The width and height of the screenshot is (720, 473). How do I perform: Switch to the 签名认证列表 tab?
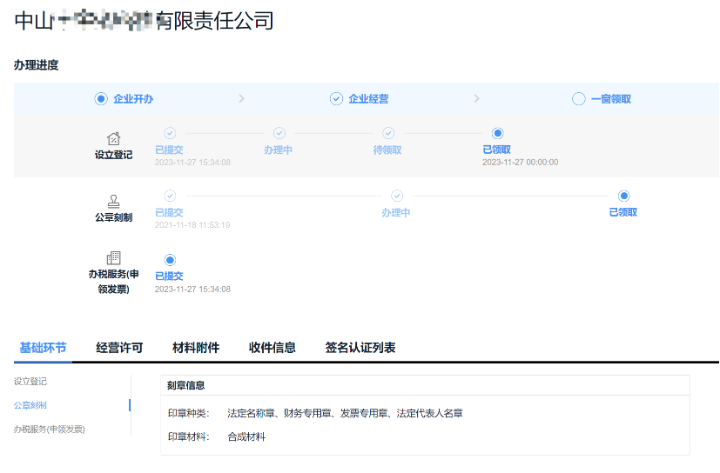360,348
